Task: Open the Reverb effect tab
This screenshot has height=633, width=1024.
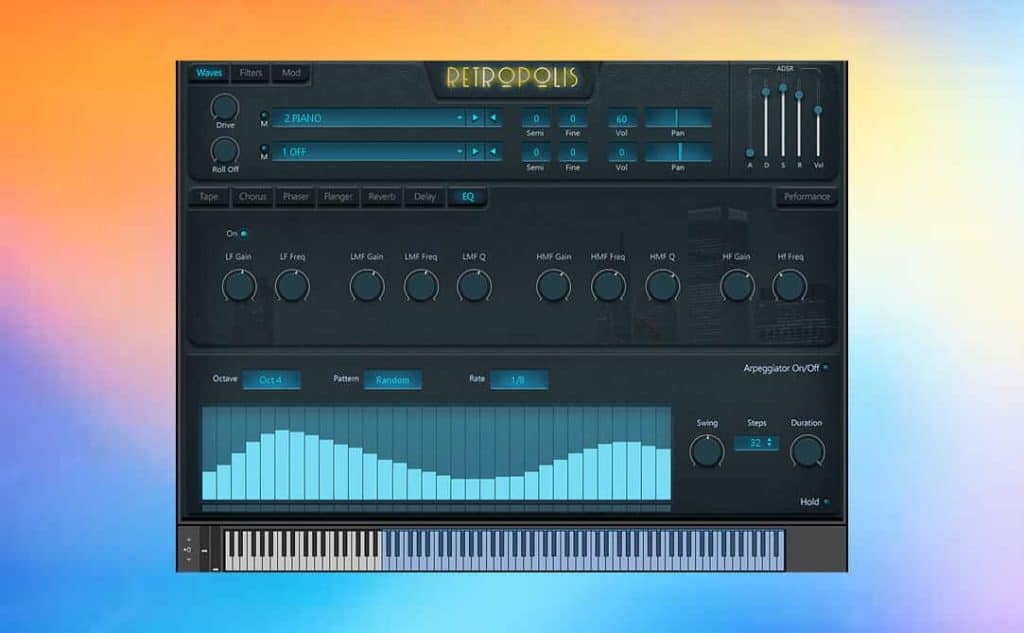Action: pyautogui.click(x=381, y=197)
